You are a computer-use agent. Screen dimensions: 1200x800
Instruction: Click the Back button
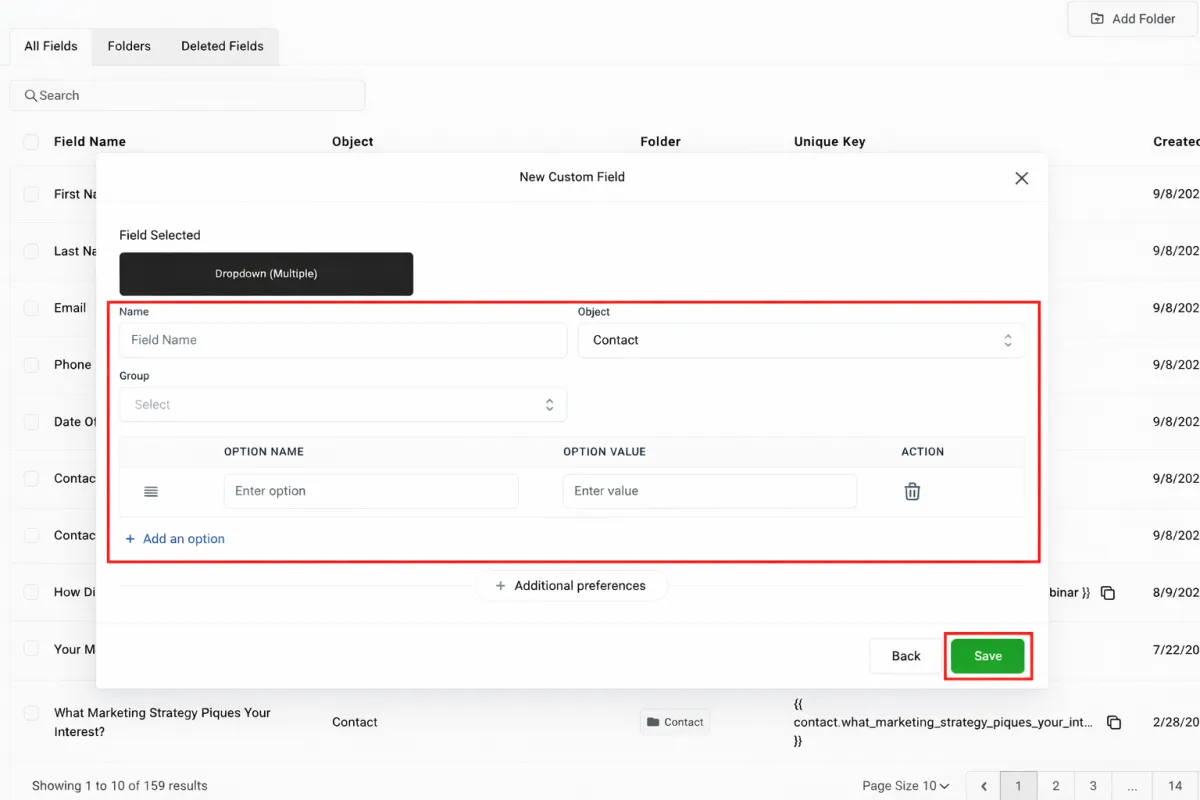click(x=906, y=656)
